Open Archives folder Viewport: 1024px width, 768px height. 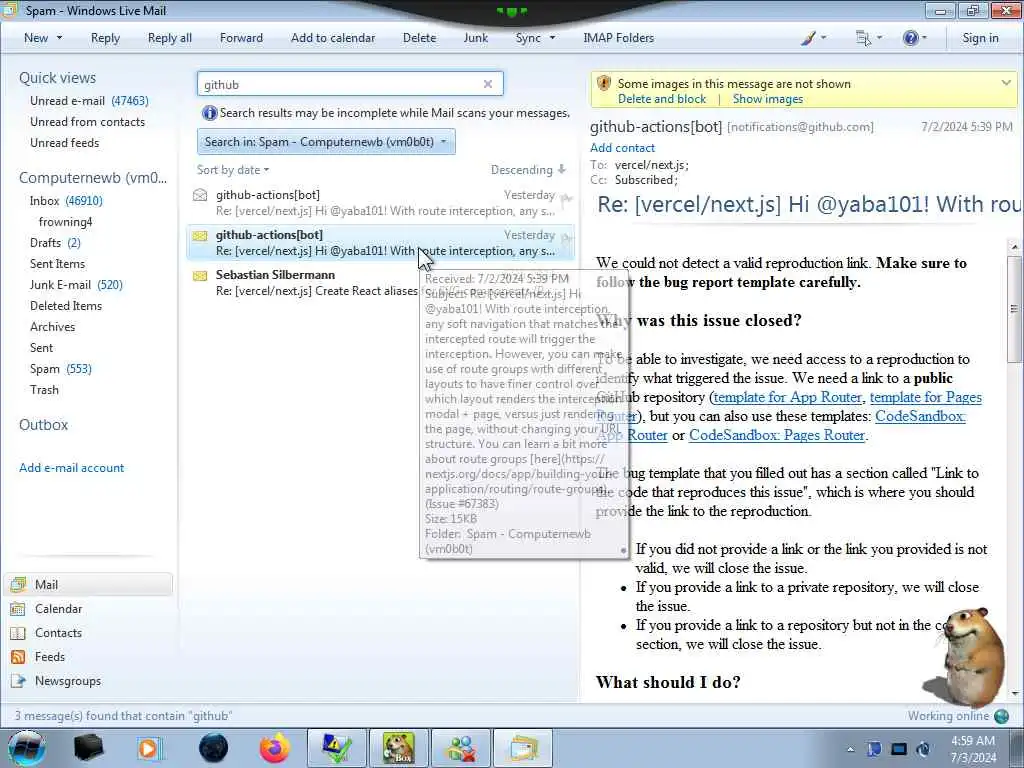[52, 327]
